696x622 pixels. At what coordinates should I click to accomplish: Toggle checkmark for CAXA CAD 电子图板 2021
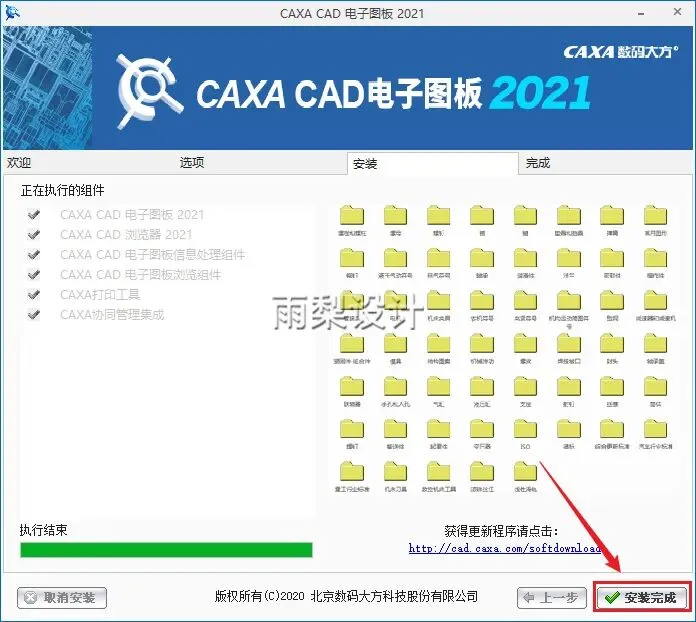click(x=34, y=215)
